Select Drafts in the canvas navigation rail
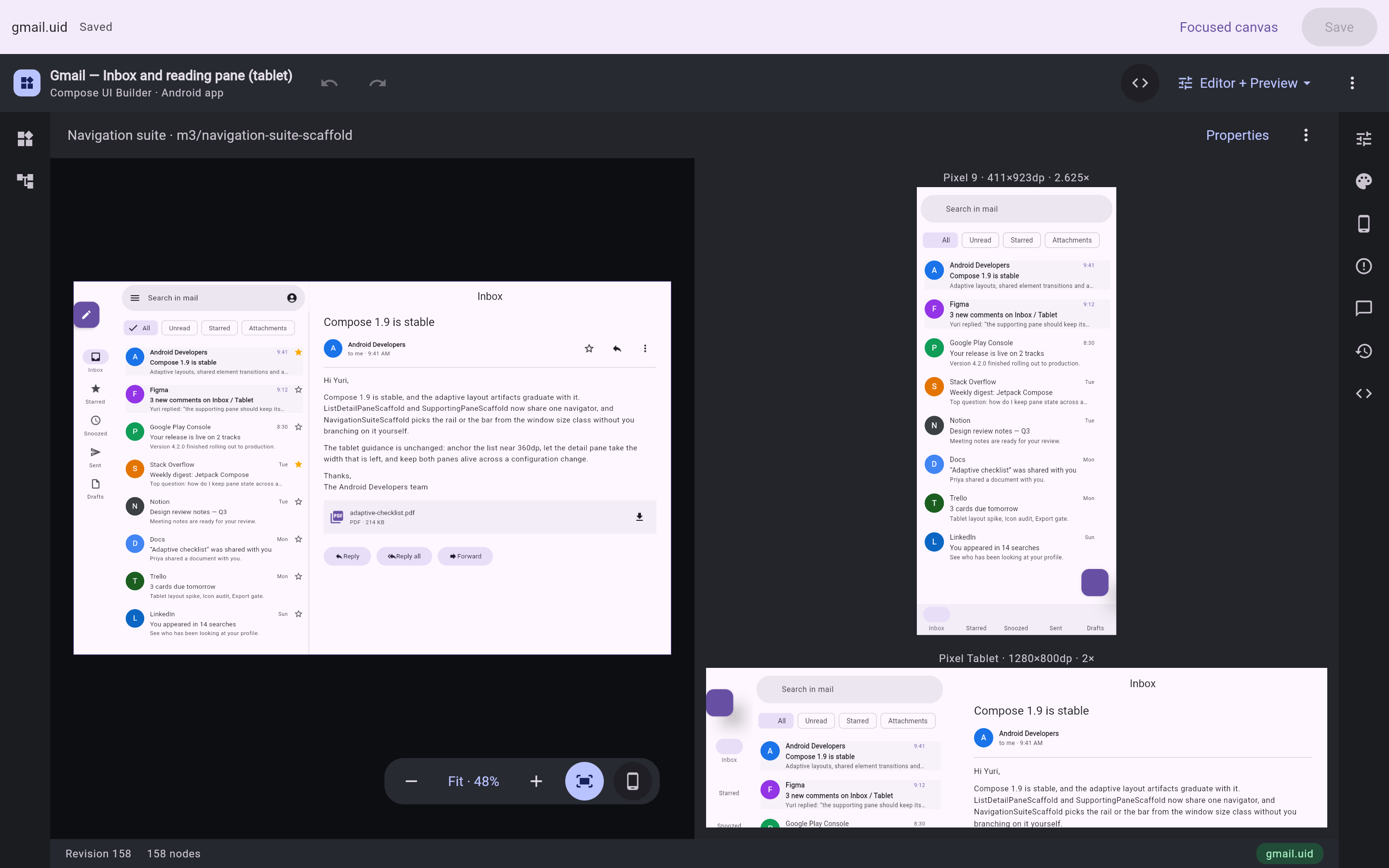Image resolution: width=1389 pixels, height=868 pixels. (95, 488)
